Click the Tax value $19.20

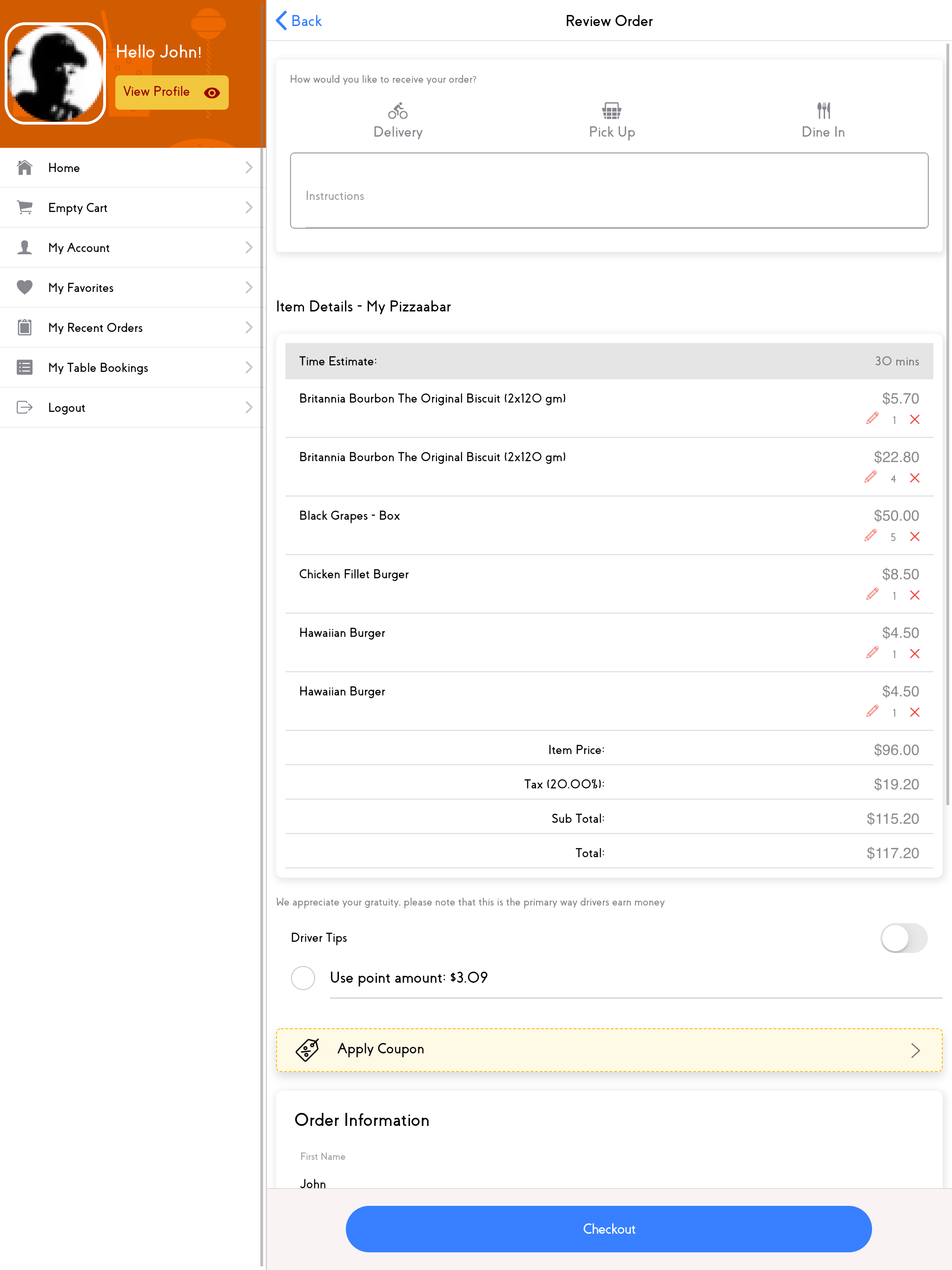click(896, 784)
